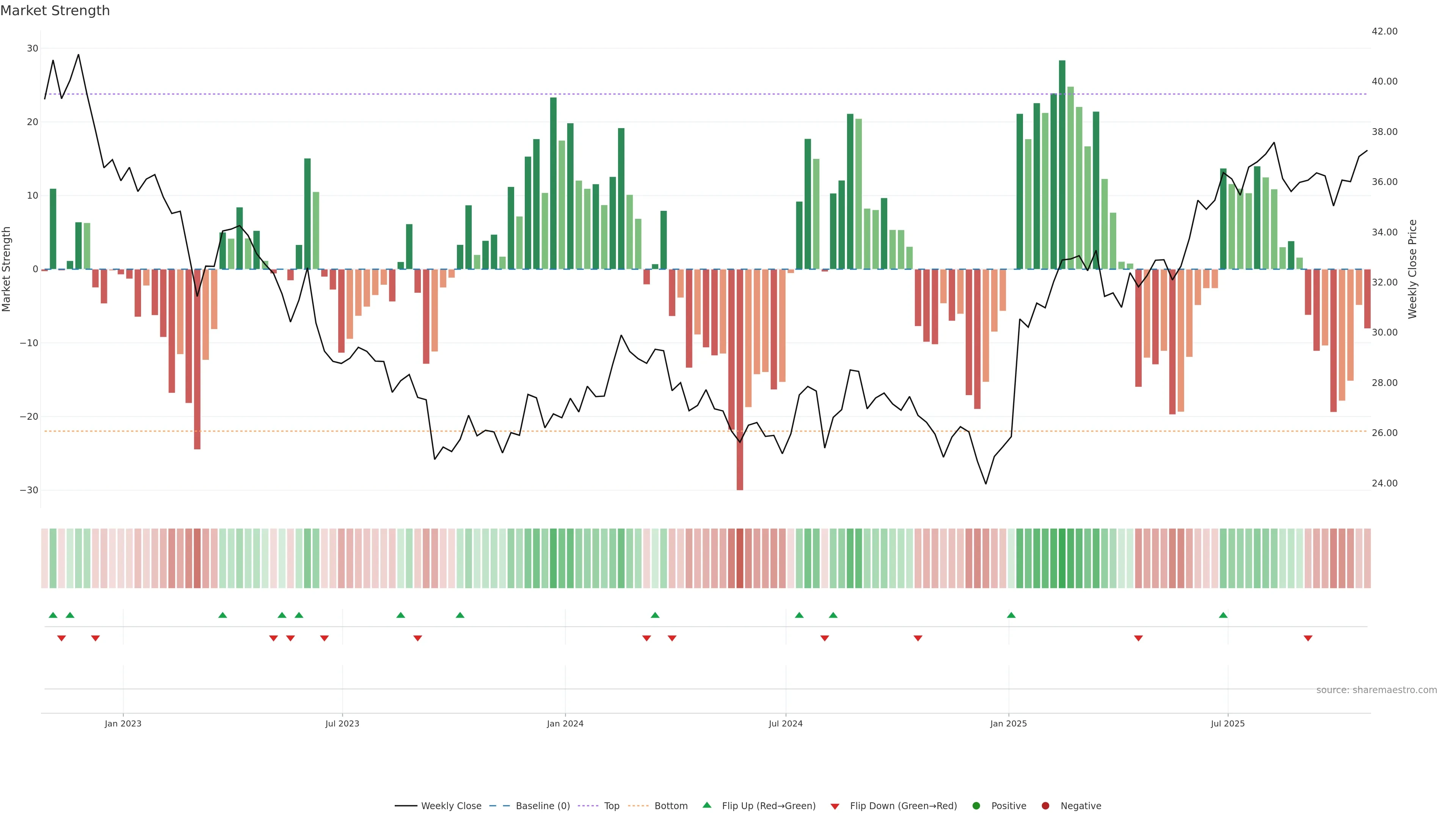The height and width of the screenshot is (819, 1456).
Task: Click the red Flip Down triangle legend icon
Action: [835, 806]
